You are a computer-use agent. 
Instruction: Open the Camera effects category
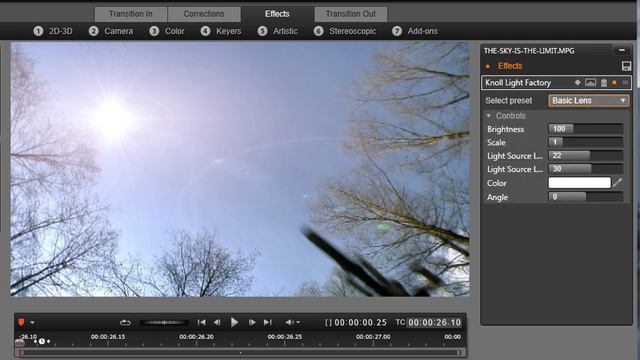[x=111, y=31]
